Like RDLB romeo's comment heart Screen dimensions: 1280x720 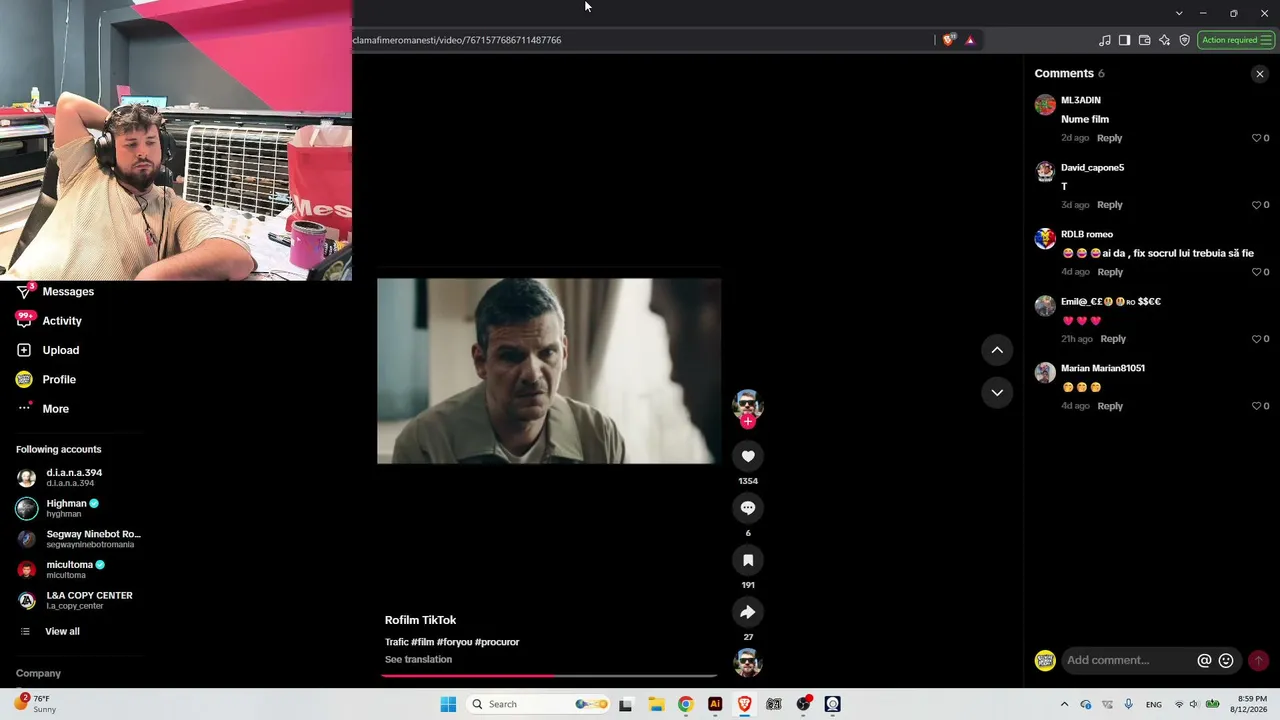click(x=1257, y=272)
